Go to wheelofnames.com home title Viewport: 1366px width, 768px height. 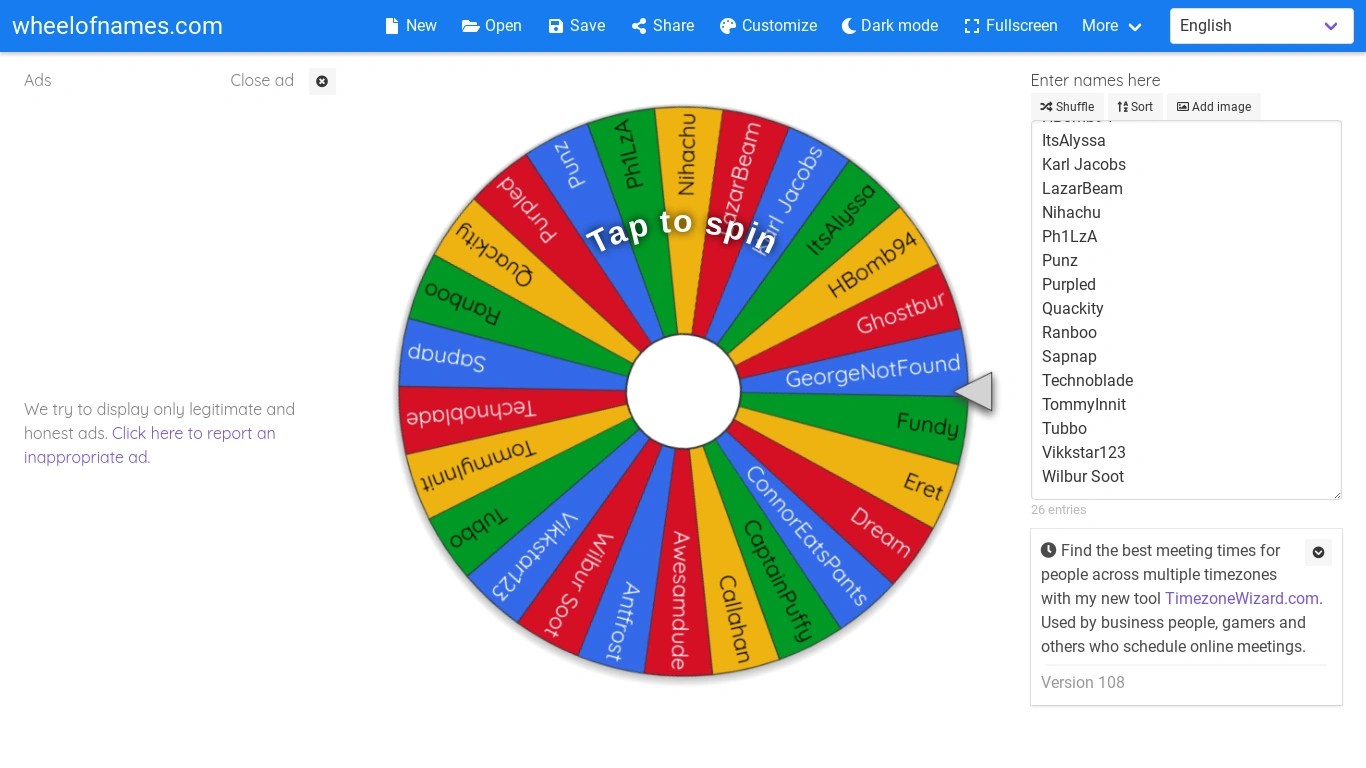[117, 26]
